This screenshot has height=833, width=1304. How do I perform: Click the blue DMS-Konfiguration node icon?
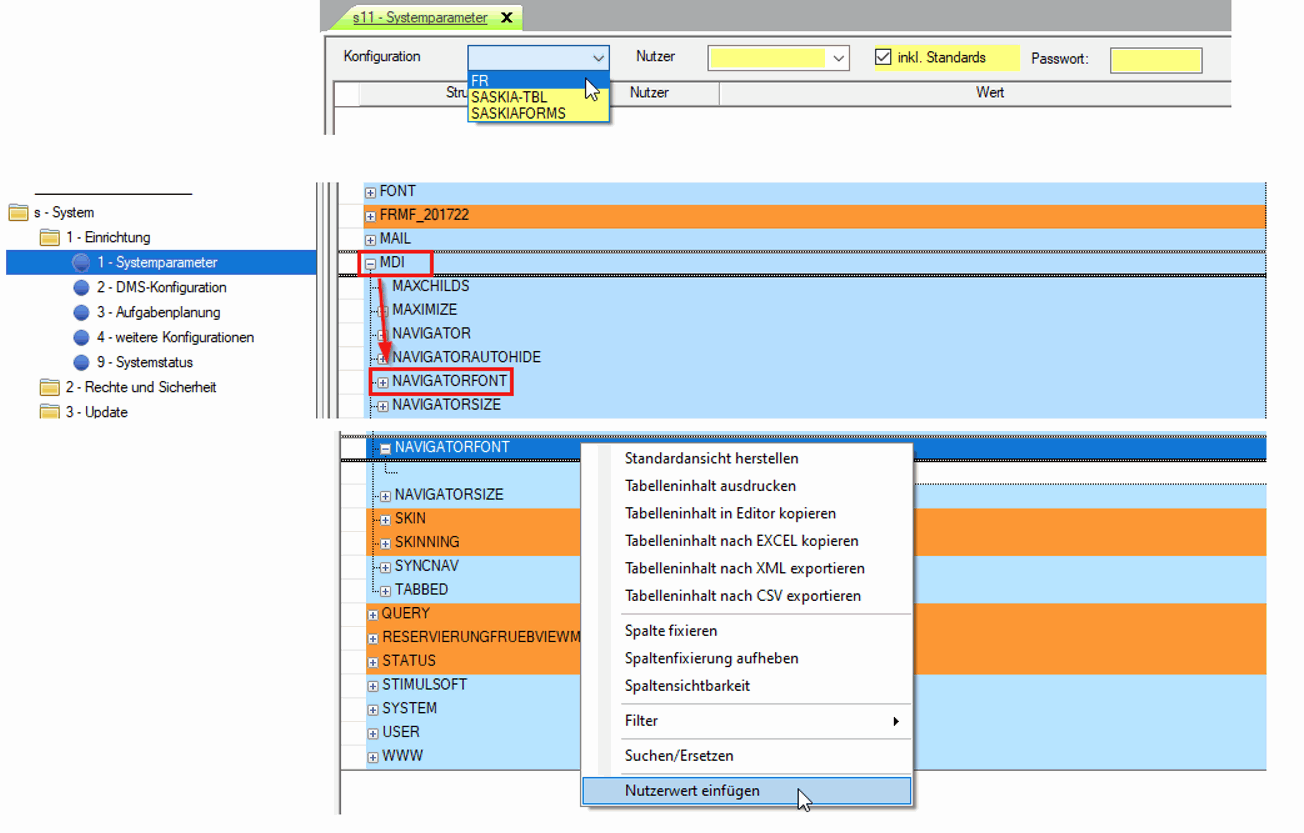(x=81, y=288)
